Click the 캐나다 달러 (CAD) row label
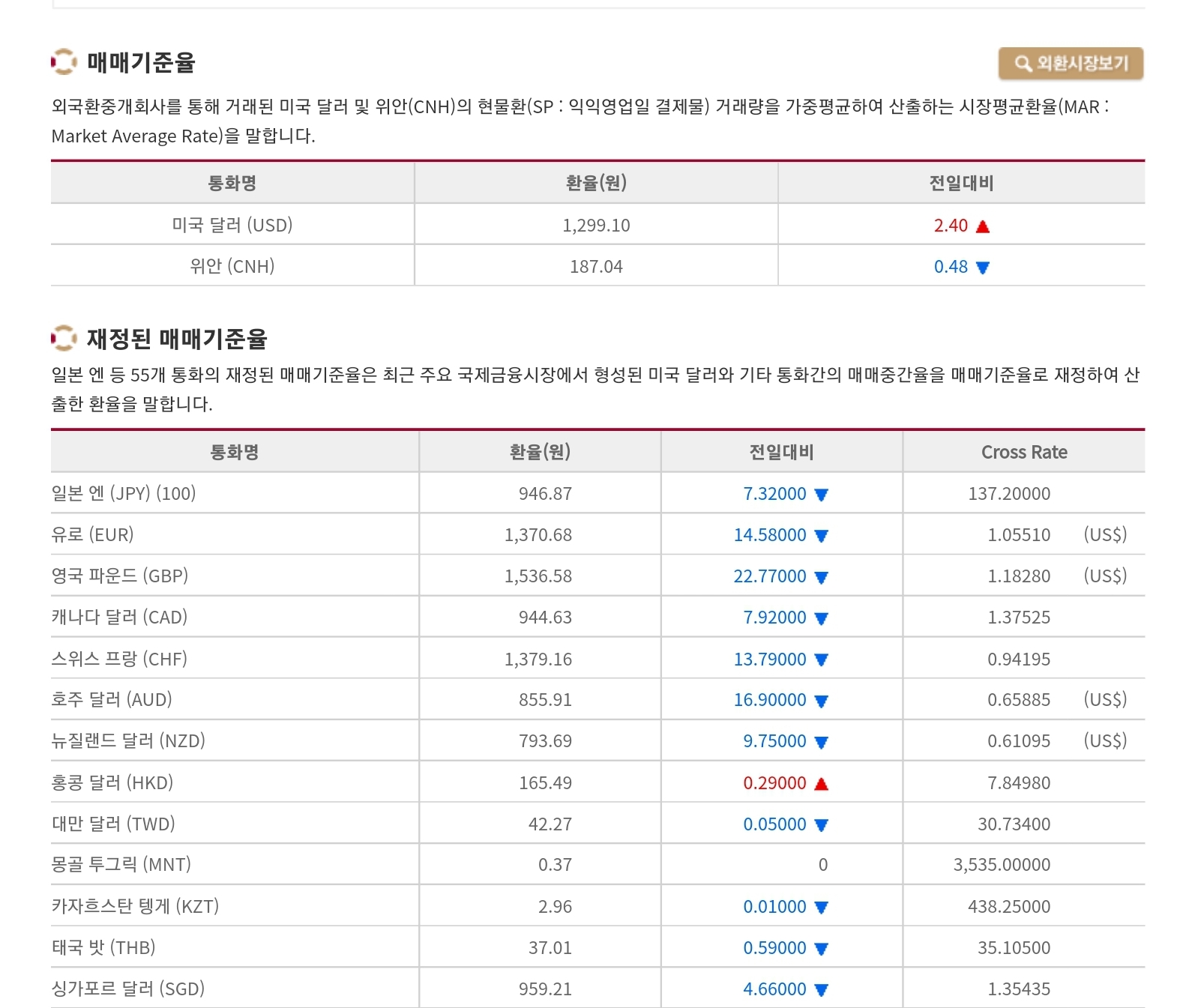Viewport: 1183px width, 1008px height. [x=119, y=617]
